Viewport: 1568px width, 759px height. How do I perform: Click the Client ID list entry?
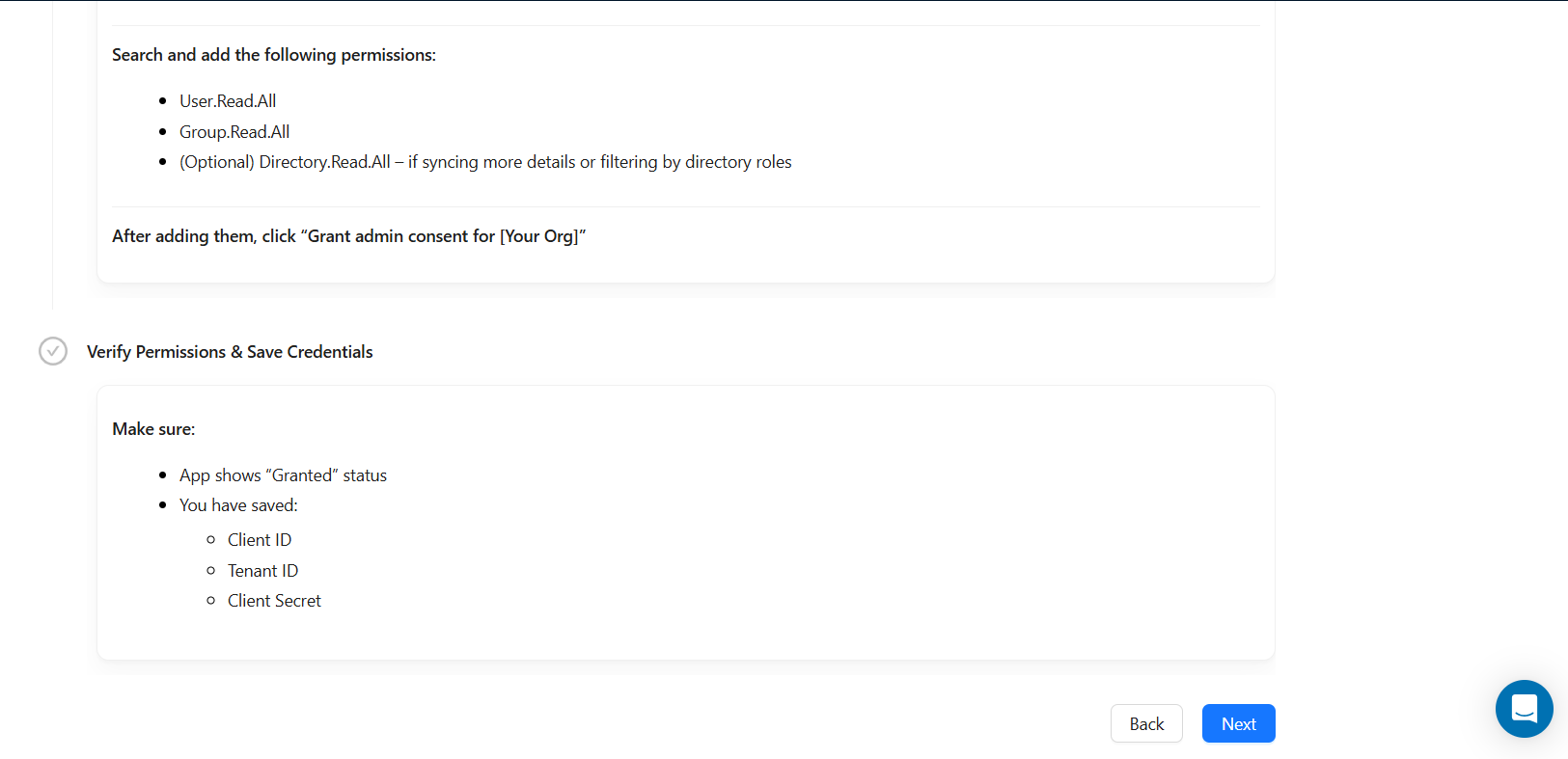(x=260, y=540)
